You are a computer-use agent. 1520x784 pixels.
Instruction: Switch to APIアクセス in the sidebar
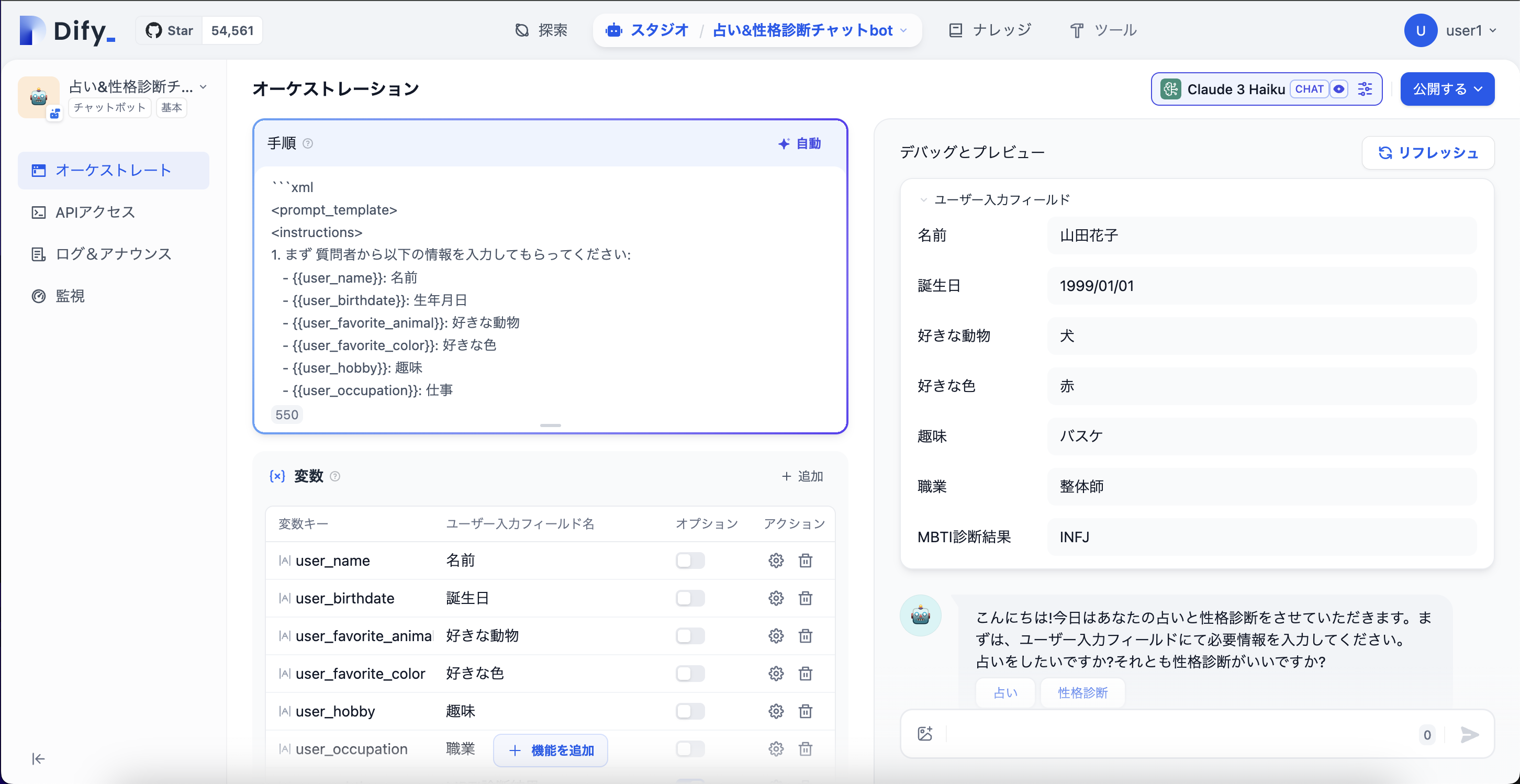point(95,212)
